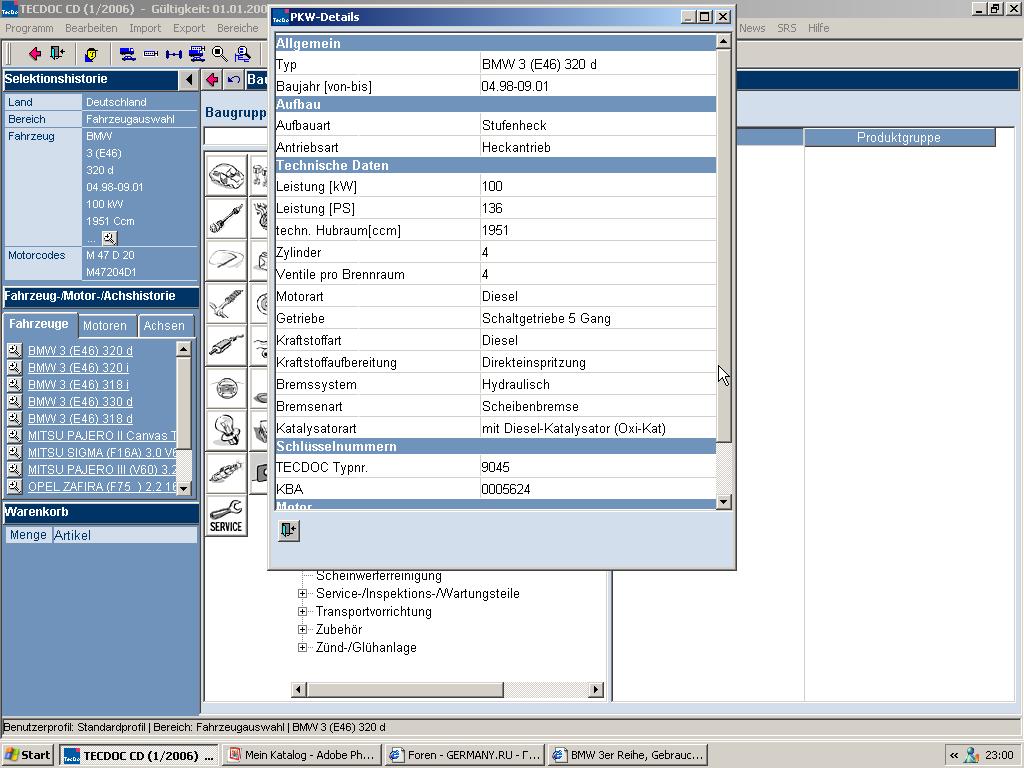Click the Menge column header in Warenkorb
Viewport: 1024px width, 768px height.
click(x=28, y=535)
